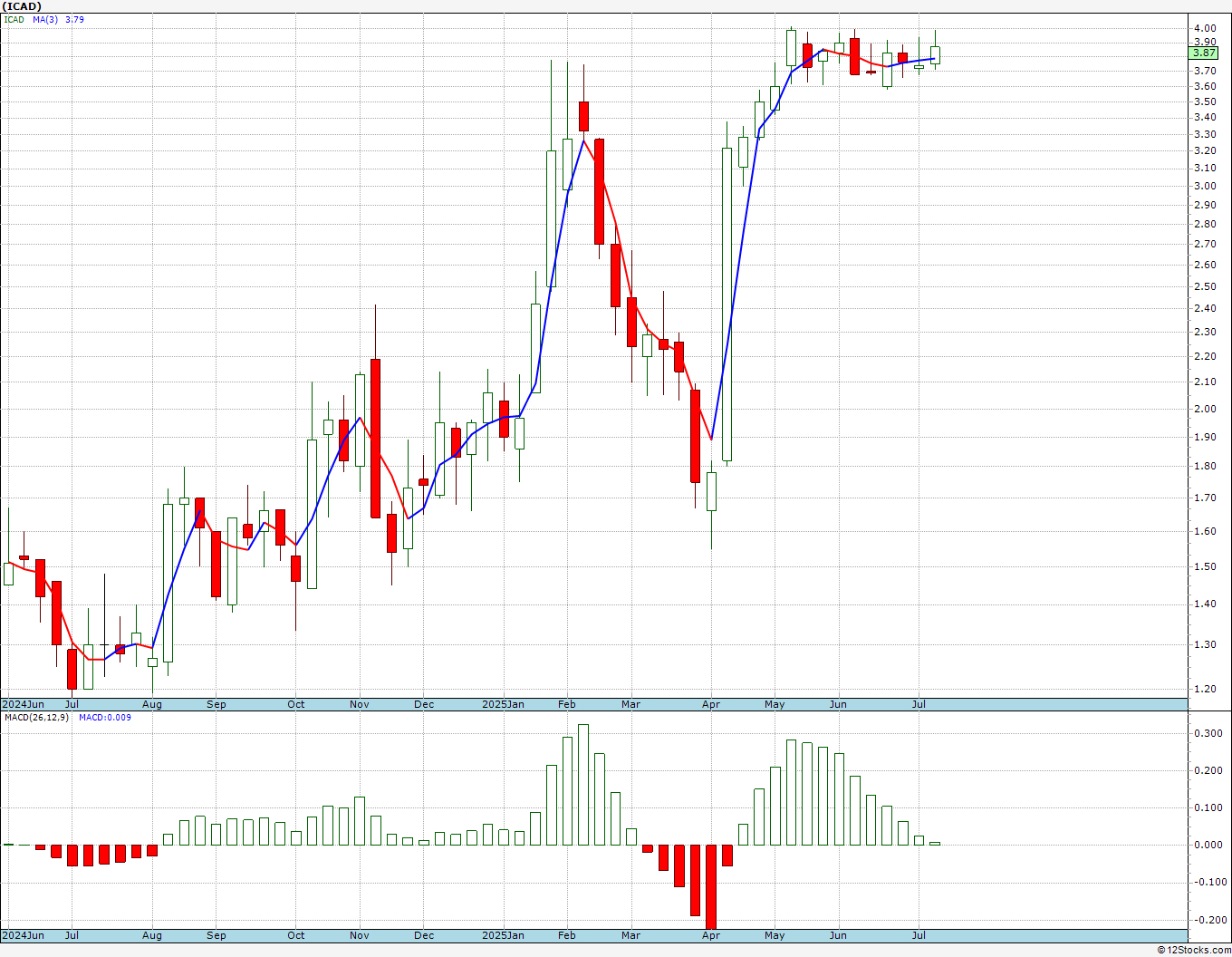Click 2024Jun on the price chart axis
Image resolution: width=1232 pixels, height=957 pixels.
click(x=23, y=704)
